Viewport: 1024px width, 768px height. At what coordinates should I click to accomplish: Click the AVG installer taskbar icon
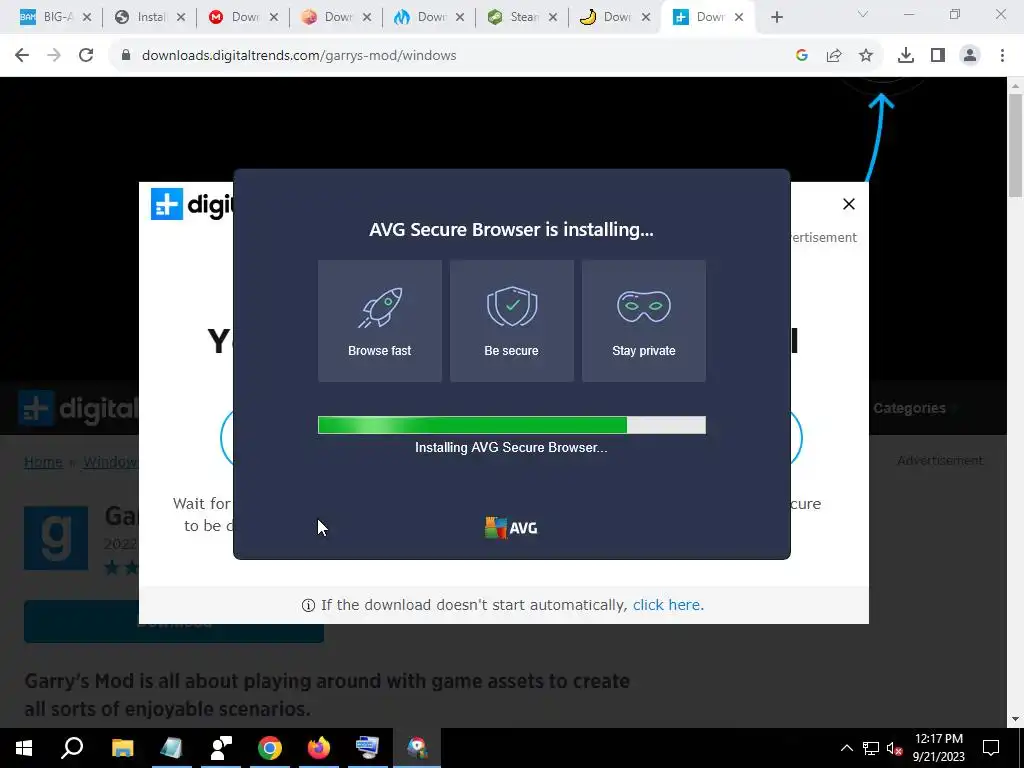click(x=417, y=748)
